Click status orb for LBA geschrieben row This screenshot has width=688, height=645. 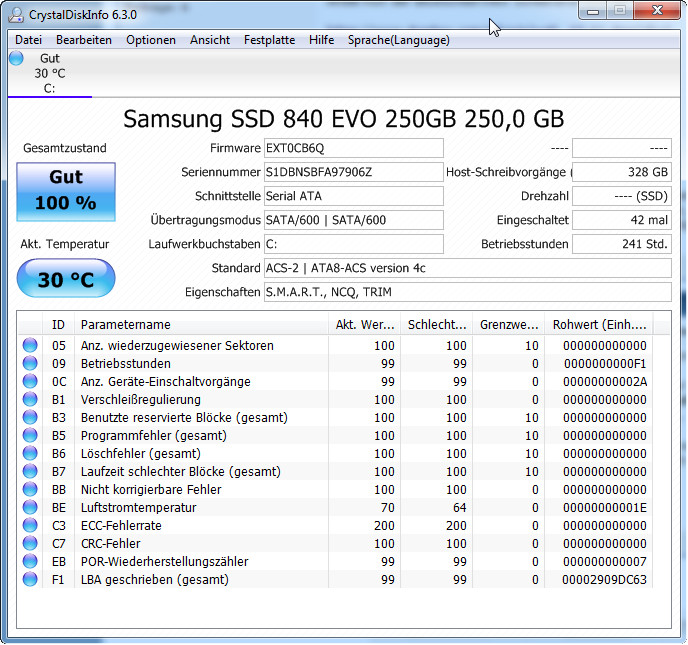pyautogui.click(x=30, y=579)
